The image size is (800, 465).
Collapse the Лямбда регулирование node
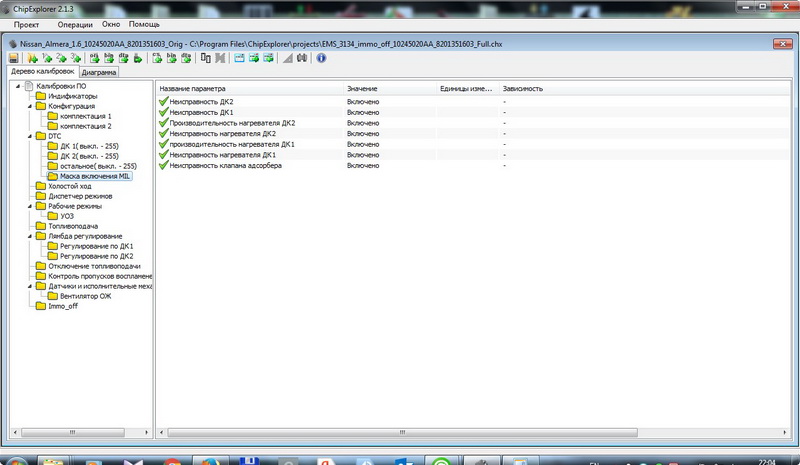pos(30,236)
